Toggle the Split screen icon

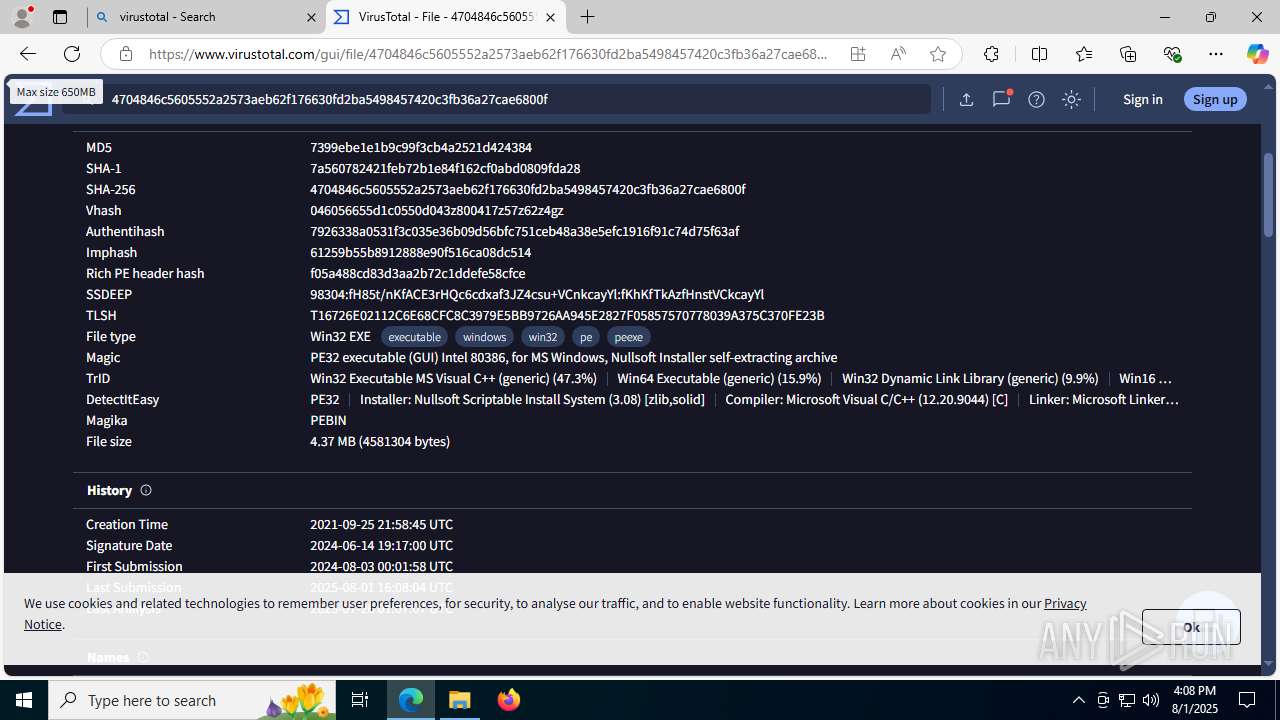tap(1039, 54)
